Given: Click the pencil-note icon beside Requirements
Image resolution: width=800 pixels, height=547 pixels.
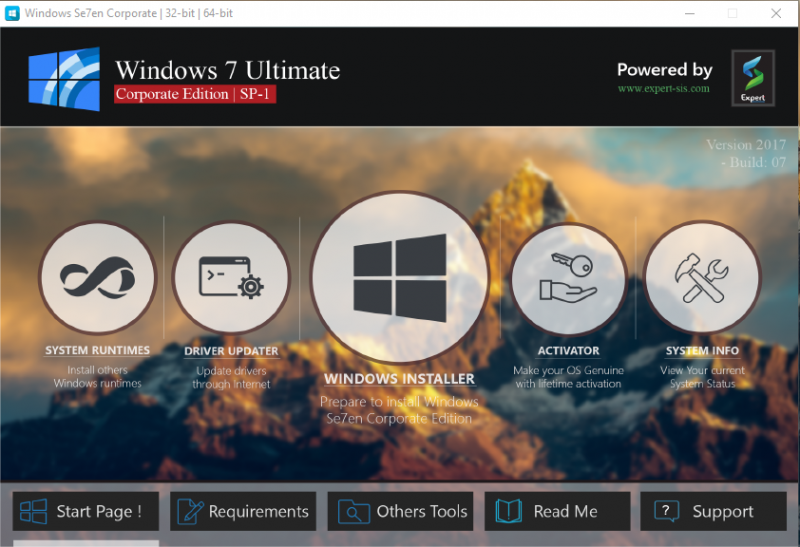Looking at the screenshot, I should click(190, 511).
